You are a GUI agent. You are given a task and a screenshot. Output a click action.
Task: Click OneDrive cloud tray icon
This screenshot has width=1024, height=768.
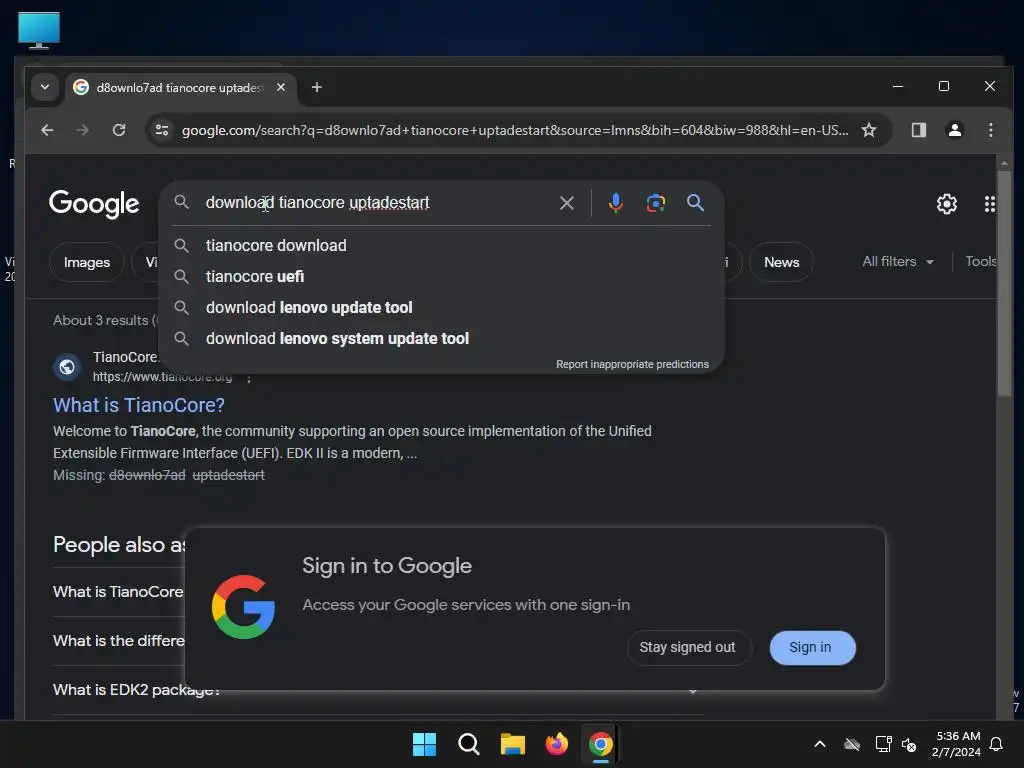852,744
